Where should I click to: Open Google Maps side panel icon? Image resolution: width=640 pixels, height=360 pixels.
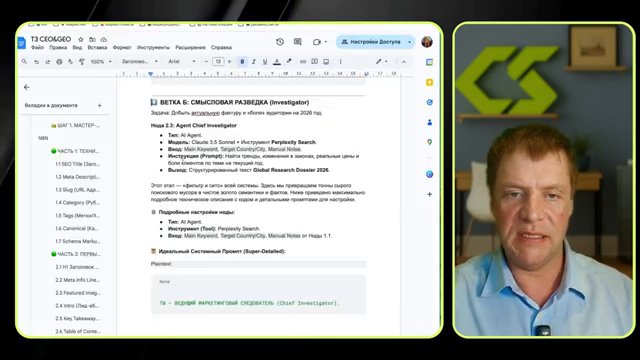coord(429,142)
